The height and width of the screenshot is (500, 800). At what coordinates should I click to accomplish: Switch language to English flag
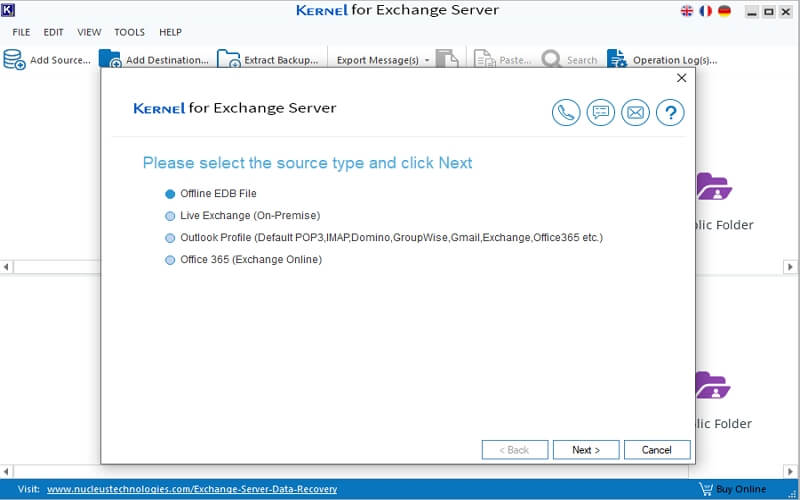687,11
